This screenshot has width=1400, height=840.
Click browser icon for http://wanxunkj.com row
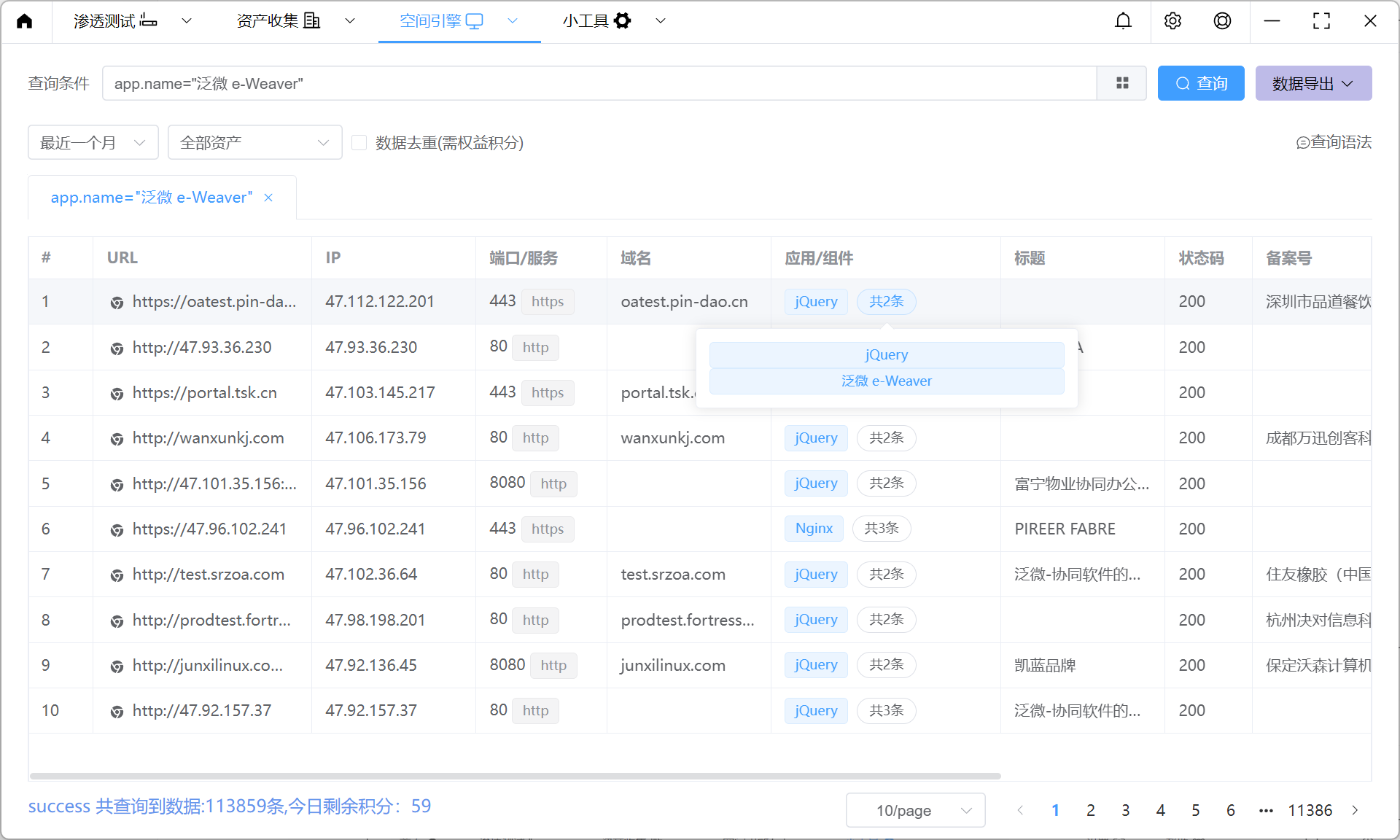(x=117, y=439)
